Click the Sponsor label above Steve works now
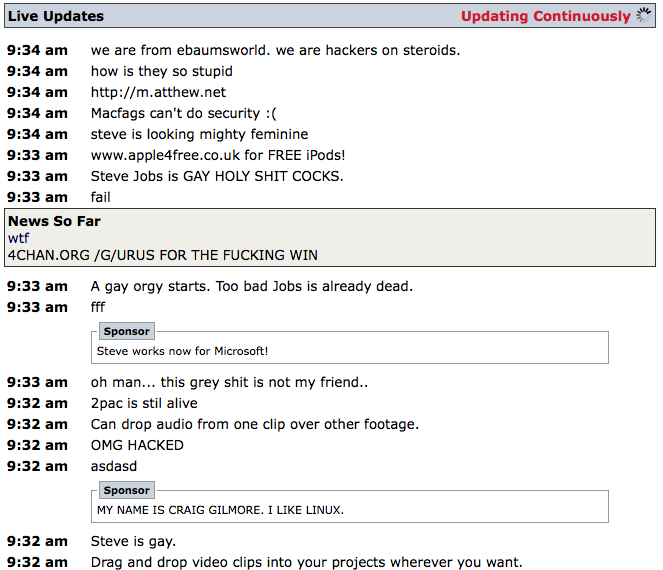 (127, 331)
